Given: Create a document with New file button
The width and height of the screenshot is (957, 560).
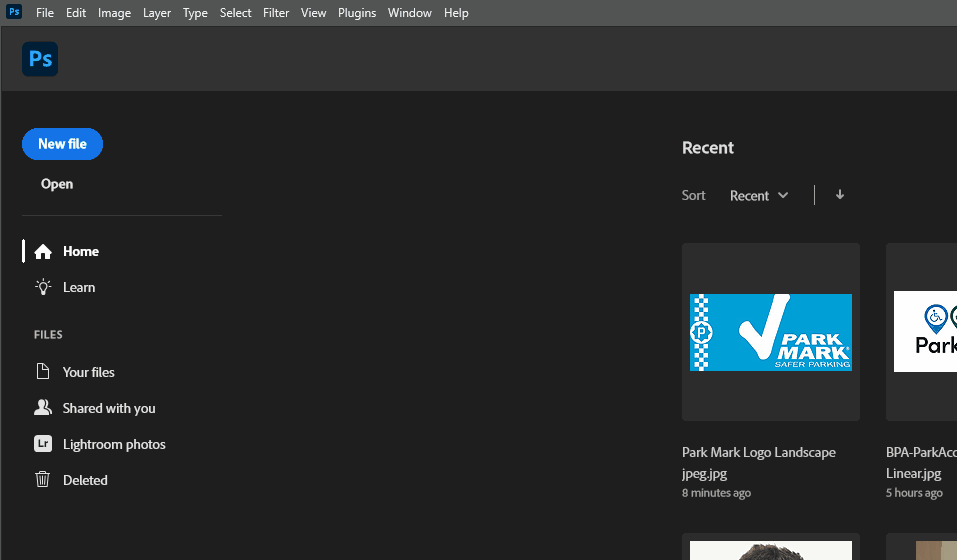Looking at the screenshot, I should pyautogui.click(x=62, y=144).
